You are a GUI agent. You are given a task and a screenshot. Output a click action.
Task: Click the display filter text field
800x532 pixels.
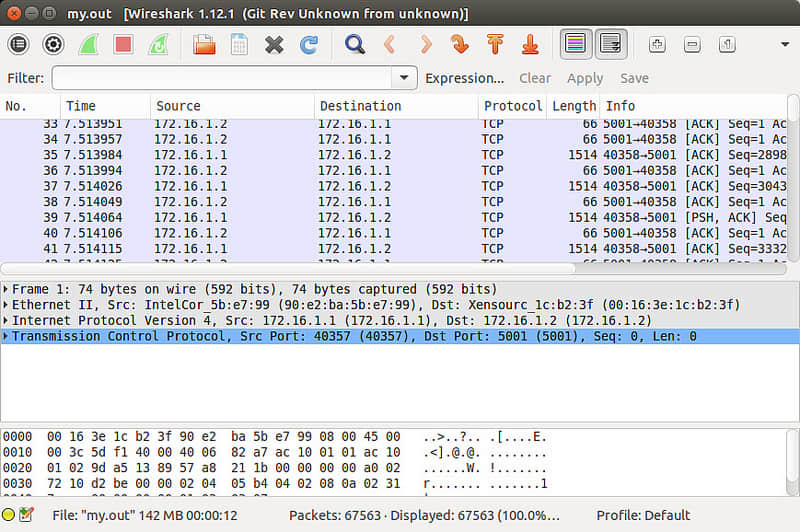point(222,78)
